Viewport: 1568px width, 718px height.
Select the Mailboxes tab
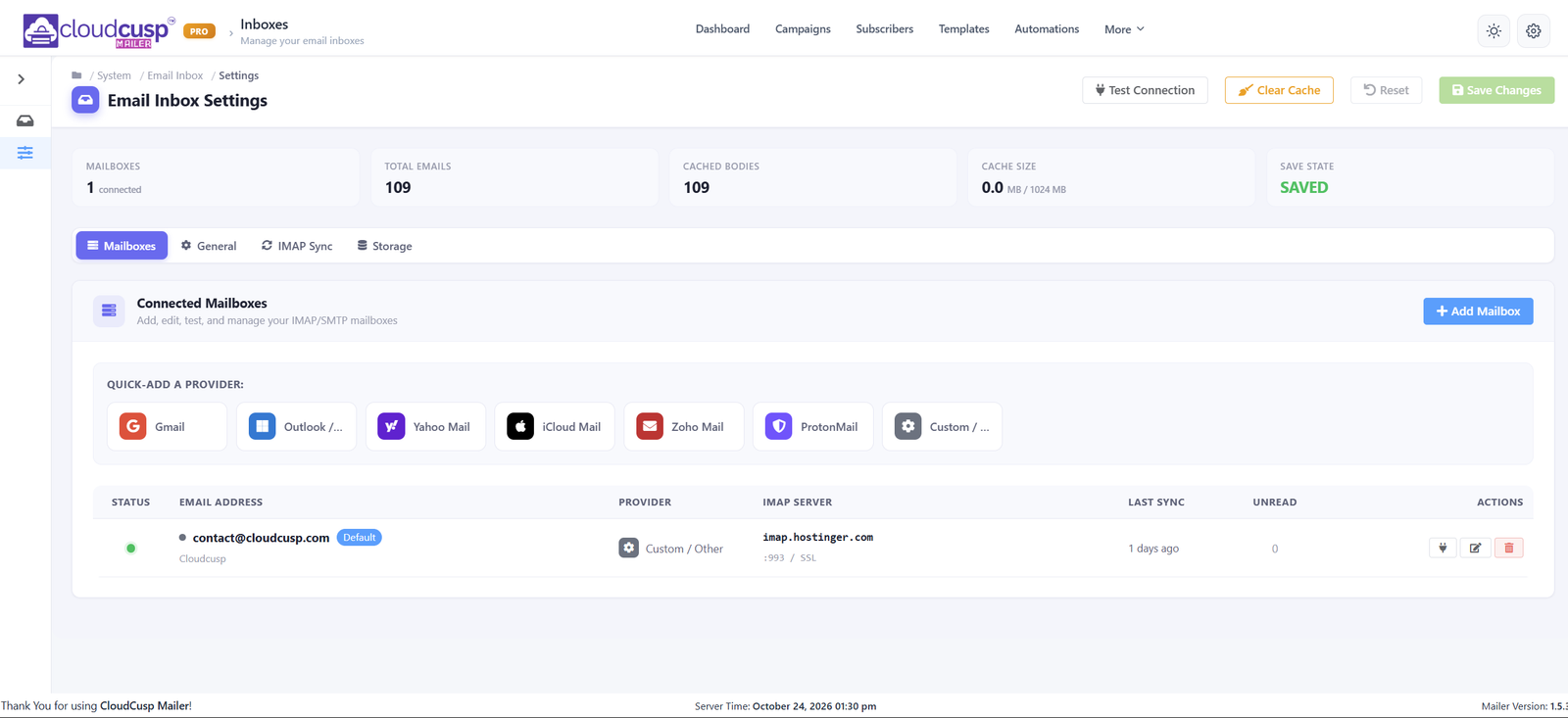pos(122,246)
